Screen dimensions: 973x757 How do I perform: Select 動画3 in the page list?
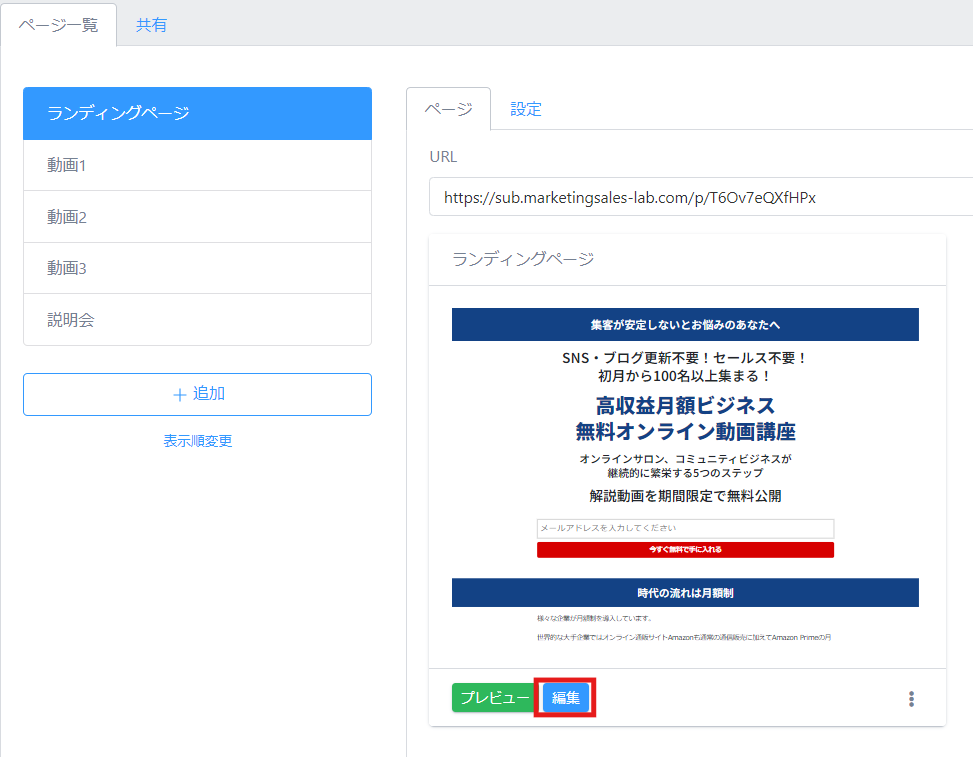click(197, 268)
